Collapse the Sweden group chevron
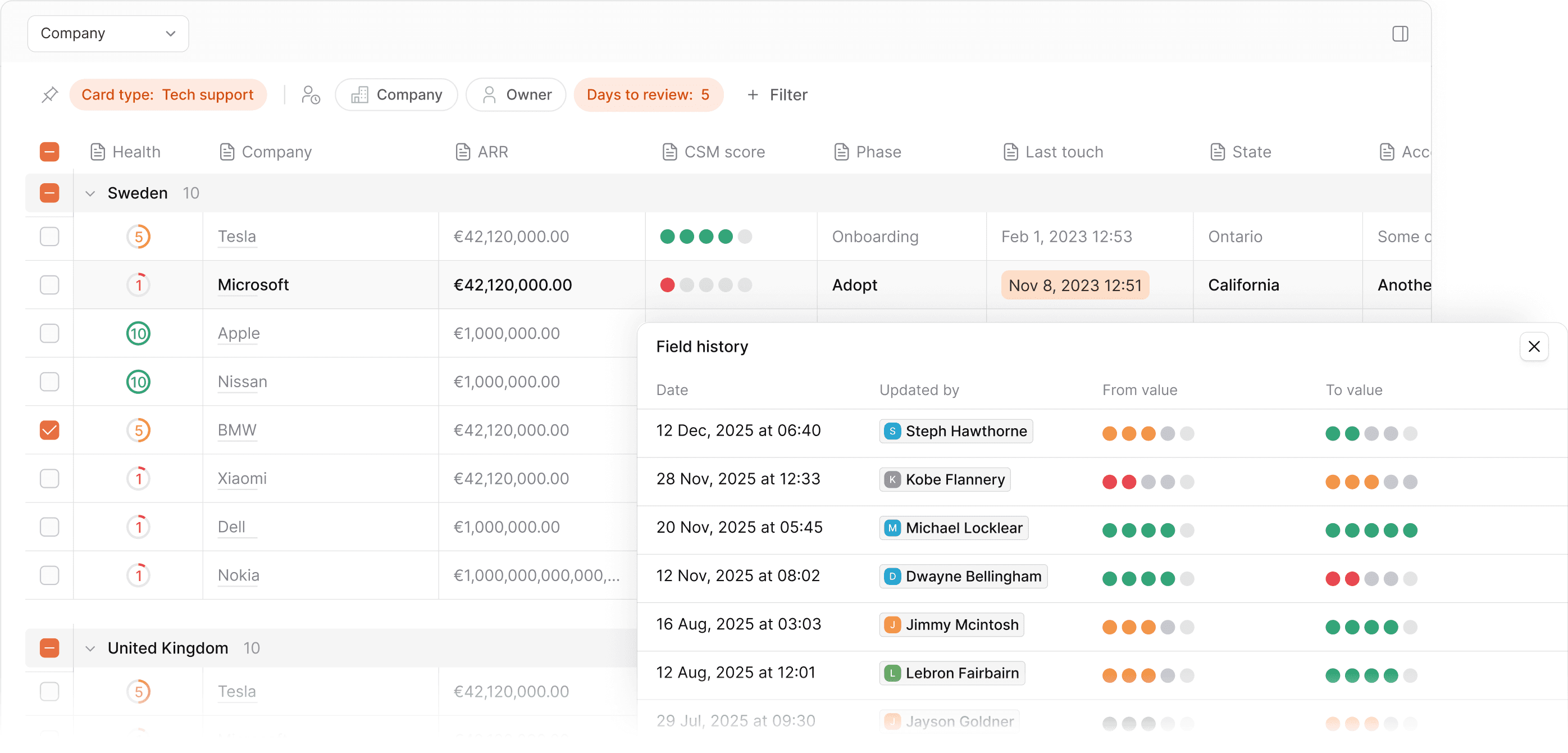The height and width of the screenshot is (753, 1568). (90, 194)
